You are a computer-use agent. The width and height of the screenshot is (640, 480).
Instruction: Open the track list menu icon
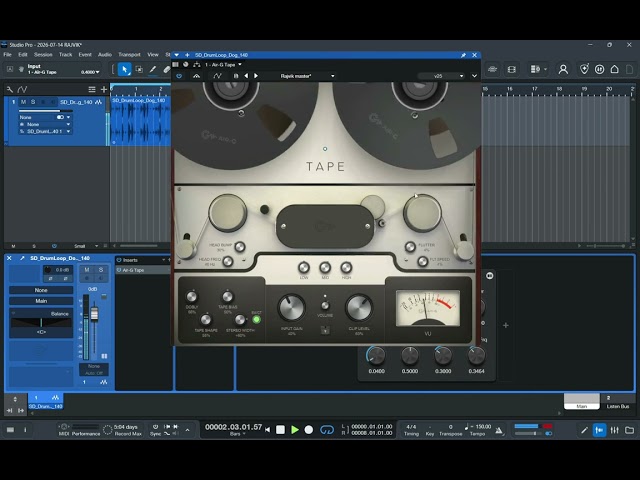[92, 89]
